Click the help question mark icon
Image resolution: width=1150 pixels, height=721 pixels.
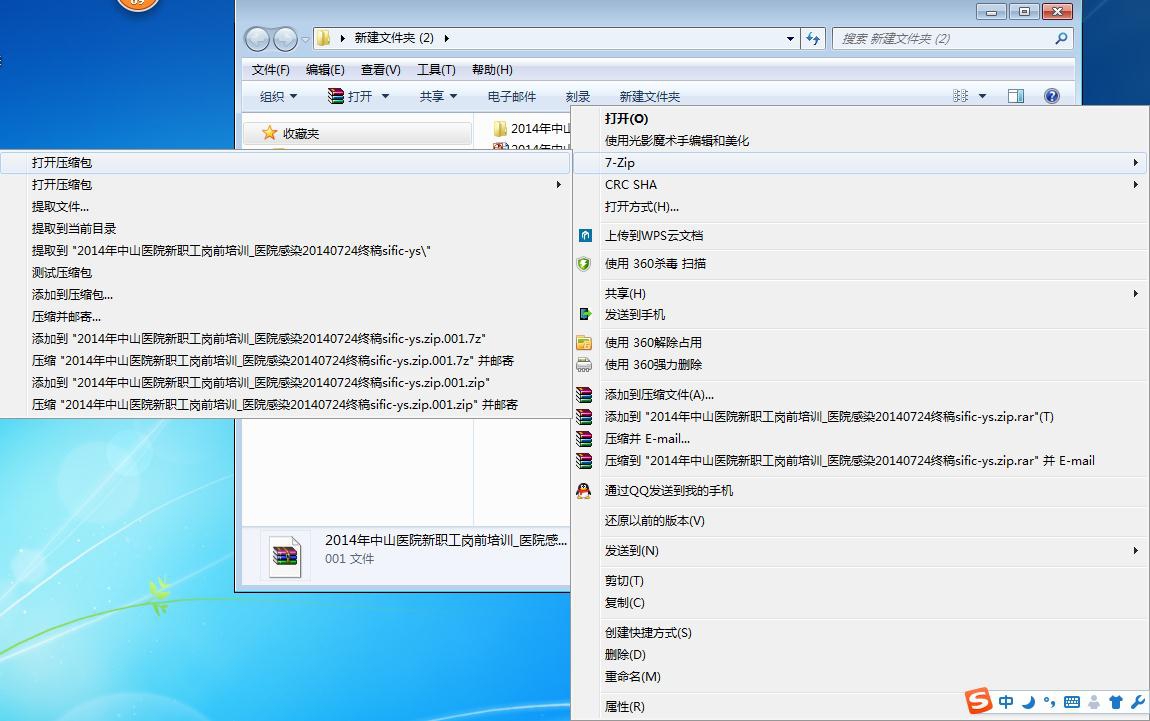(1051, 96)
